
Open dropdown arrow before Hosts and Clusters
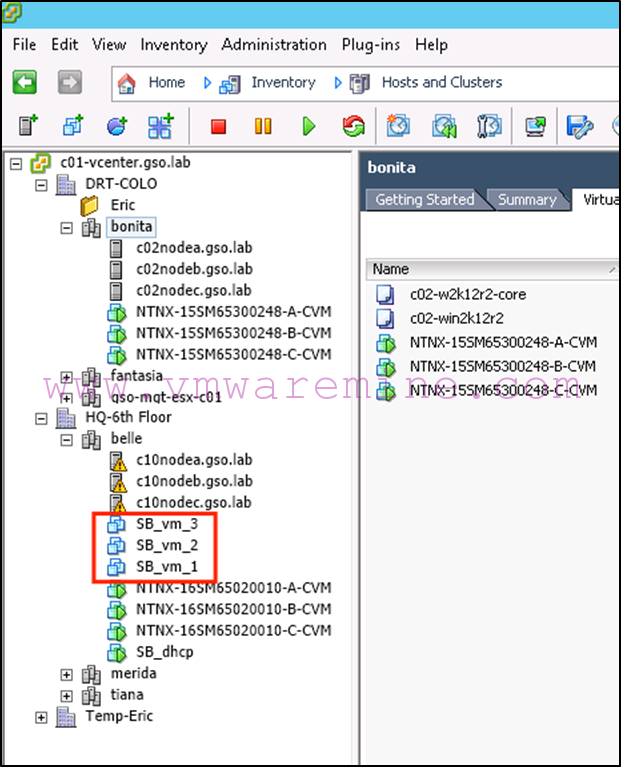(338, 83)
